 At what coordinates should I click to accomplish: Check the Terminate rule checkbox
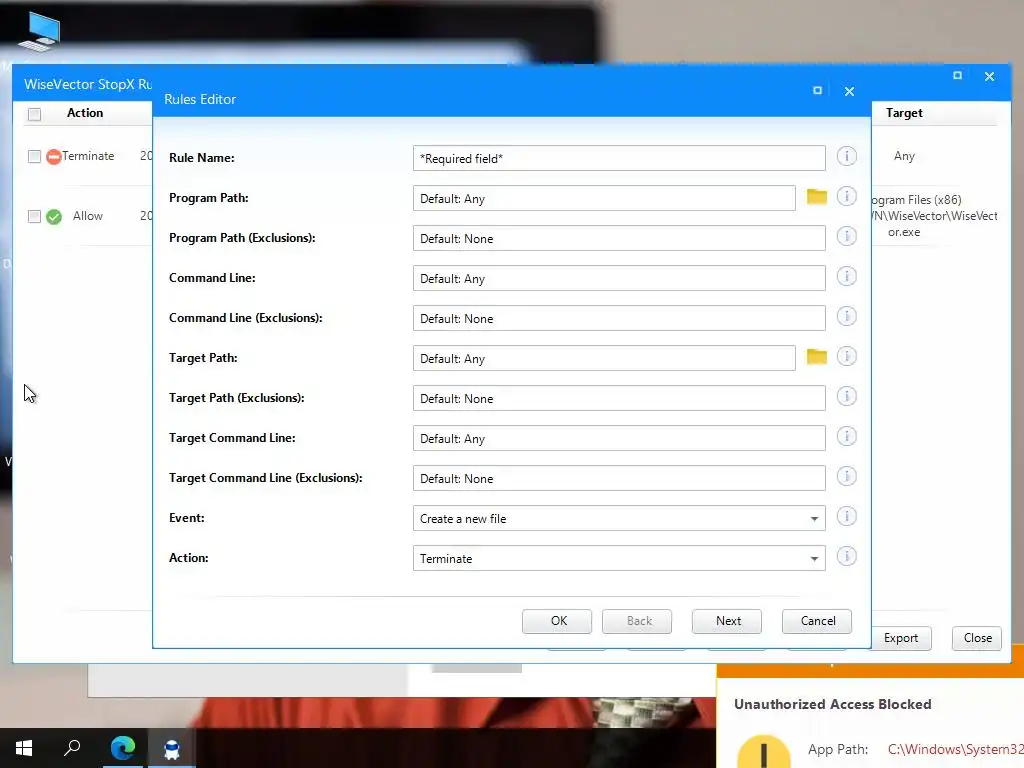(x=35, y=157)
